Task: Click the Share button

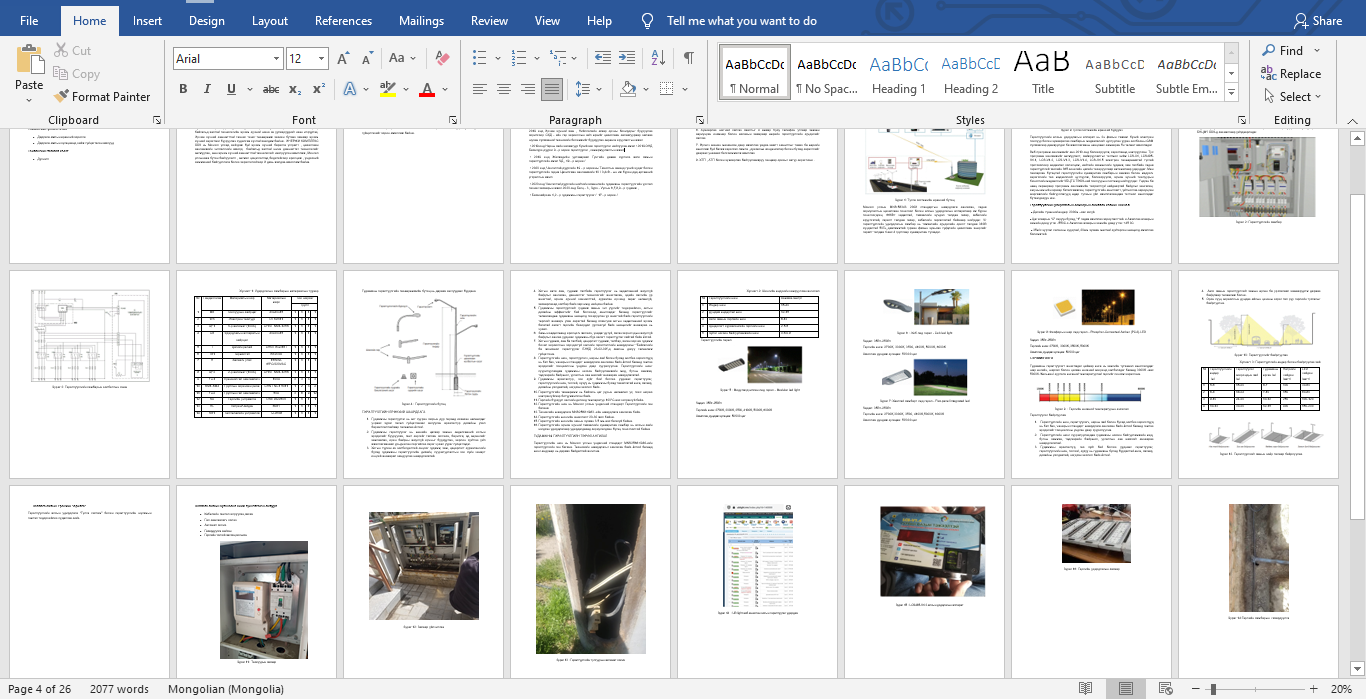Action: pyautogui.click(x=1317, y=21)
